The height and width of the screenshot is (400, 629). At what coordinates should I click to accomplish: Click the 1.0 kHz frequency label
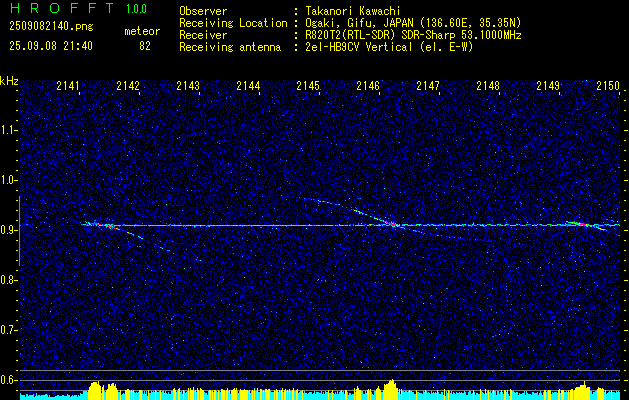pos(9,180)
